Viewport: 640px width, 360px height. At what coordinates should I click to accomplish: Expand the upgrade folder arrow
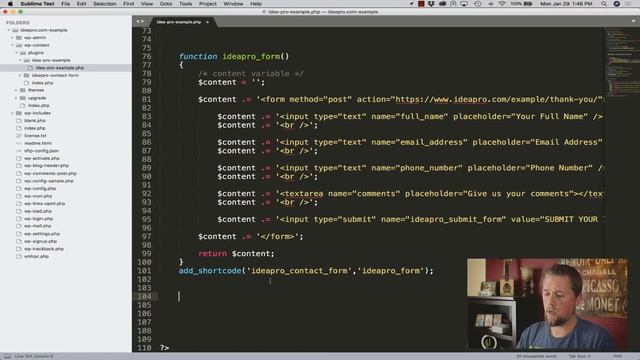pos(17,98)
